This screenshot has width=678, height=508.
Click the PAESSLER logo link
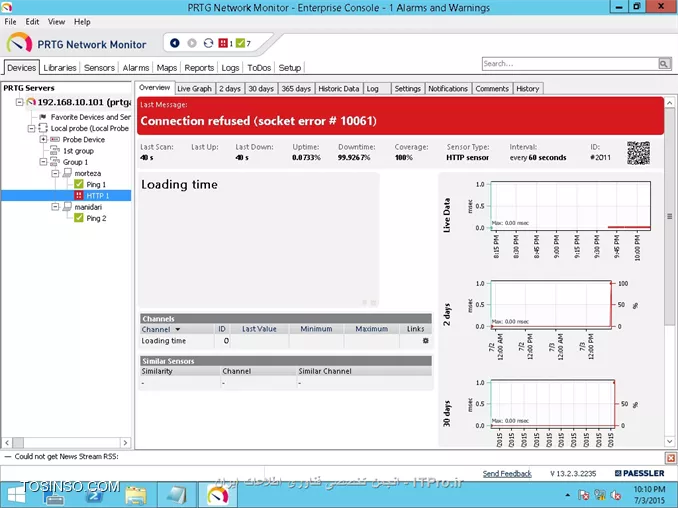(x=640, y=473)
